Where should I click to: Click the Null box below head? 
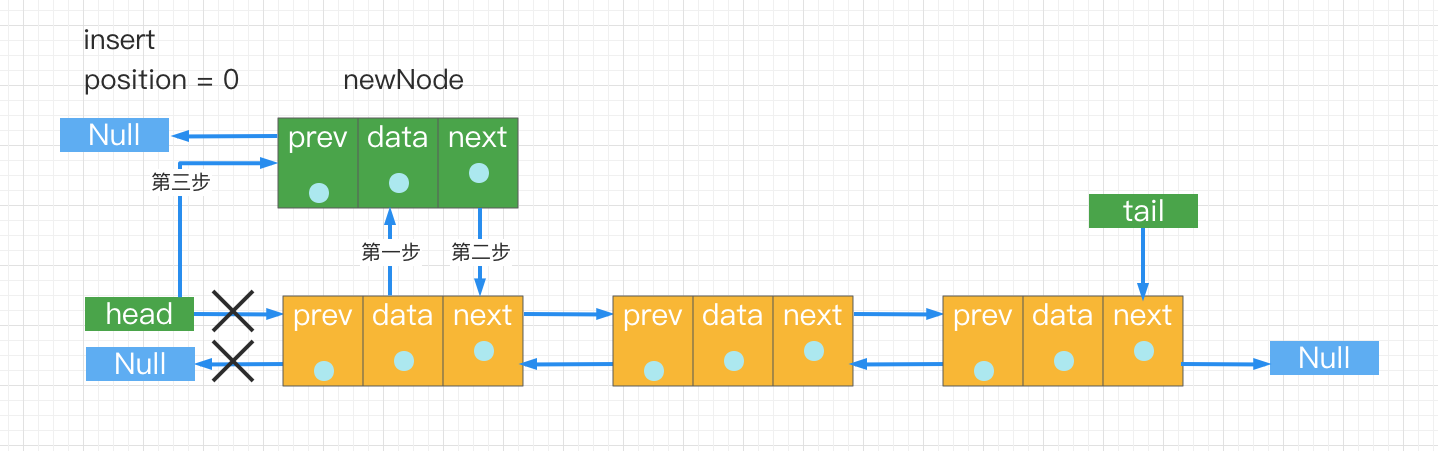[x=140, y=363]
